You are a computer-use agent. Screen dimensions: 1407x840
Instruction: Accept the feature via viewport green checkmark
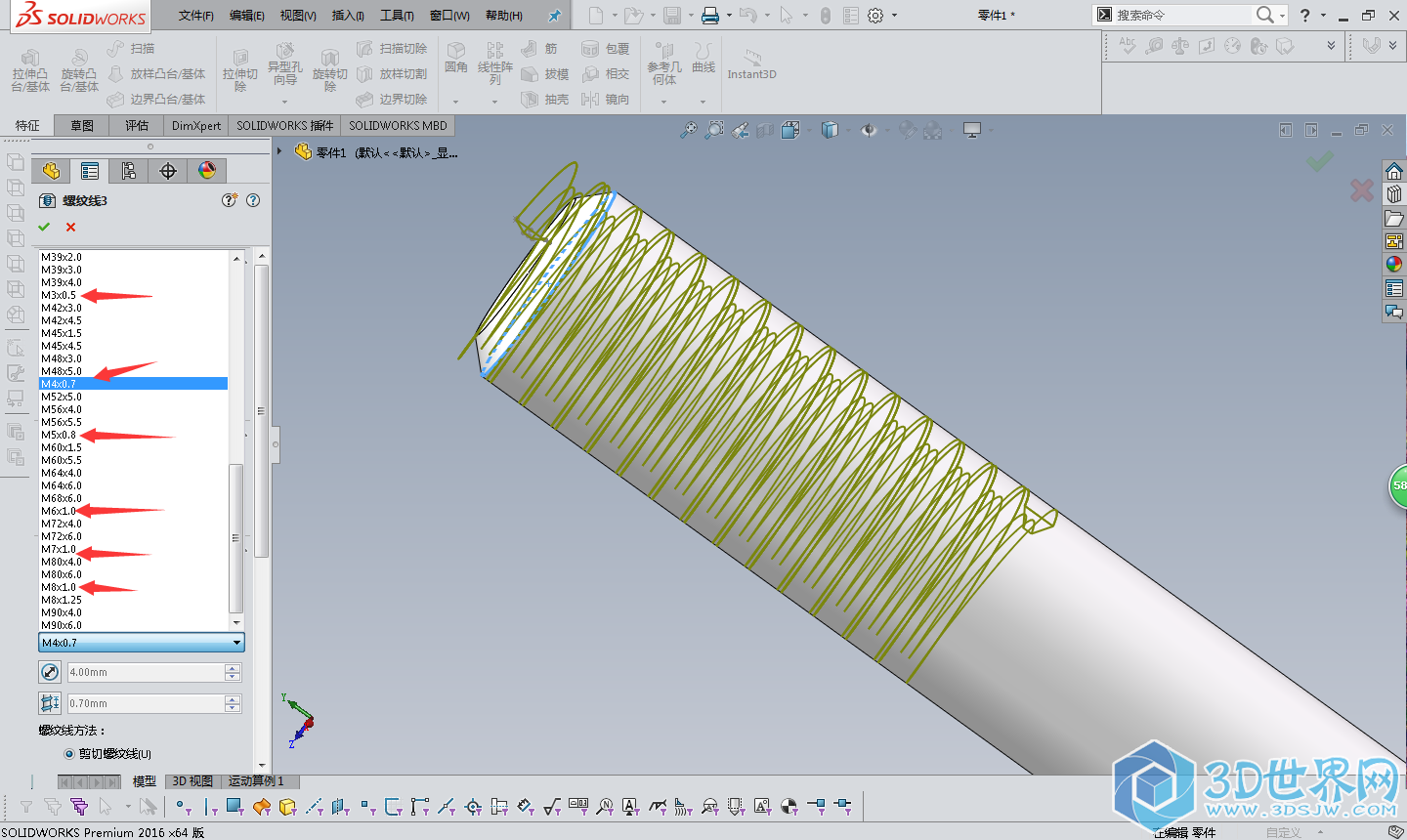click(1319, 161)
